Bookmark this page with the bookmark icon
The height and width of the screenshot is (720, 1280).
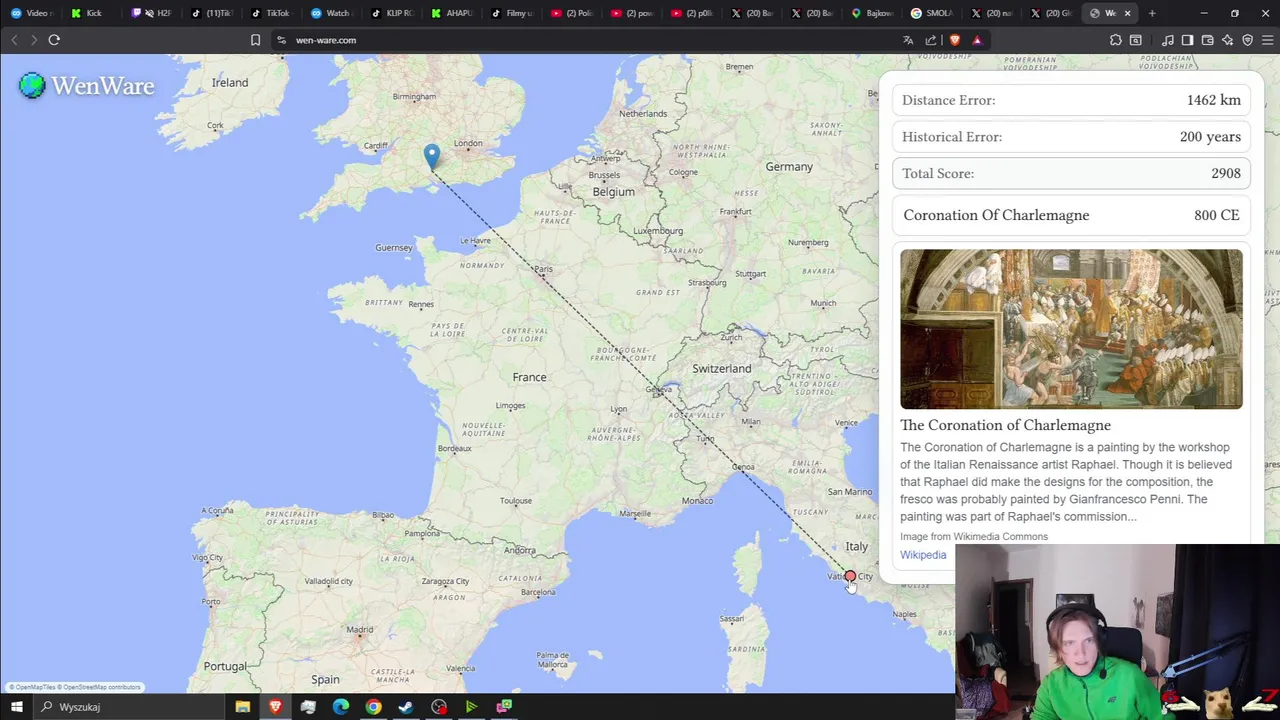coord(255,40)
